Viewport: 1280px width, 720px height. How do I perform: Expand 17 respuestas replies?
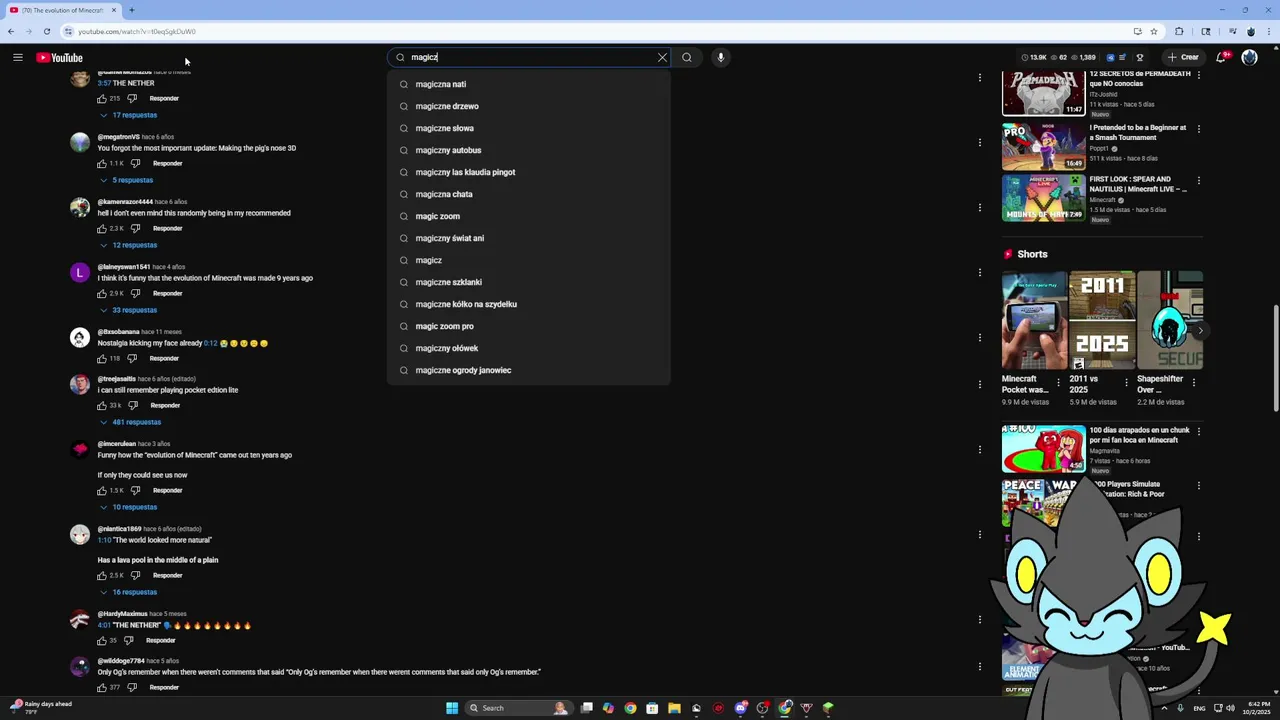click(x=128, y=115)
